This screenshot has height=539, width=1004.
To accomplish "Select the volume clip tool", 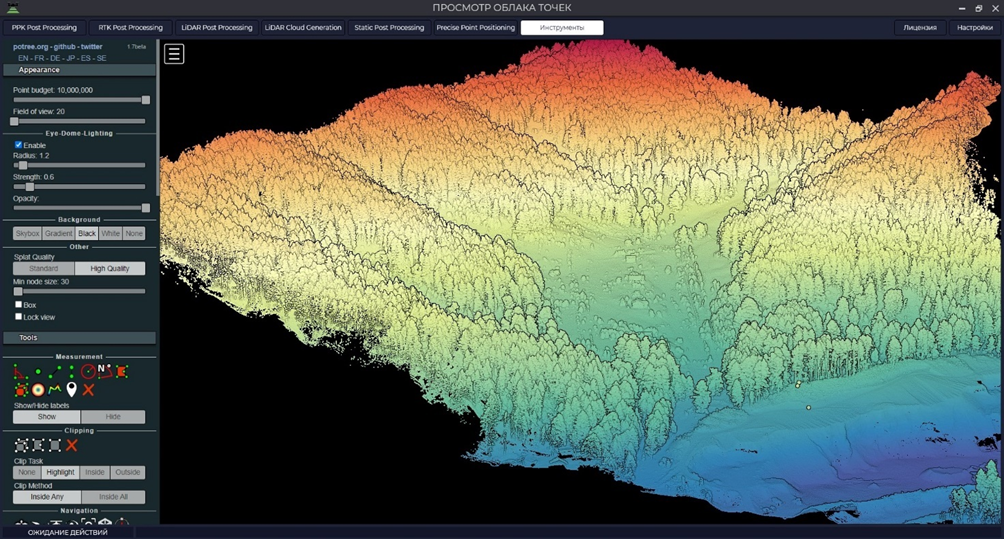I will (21, 446).
